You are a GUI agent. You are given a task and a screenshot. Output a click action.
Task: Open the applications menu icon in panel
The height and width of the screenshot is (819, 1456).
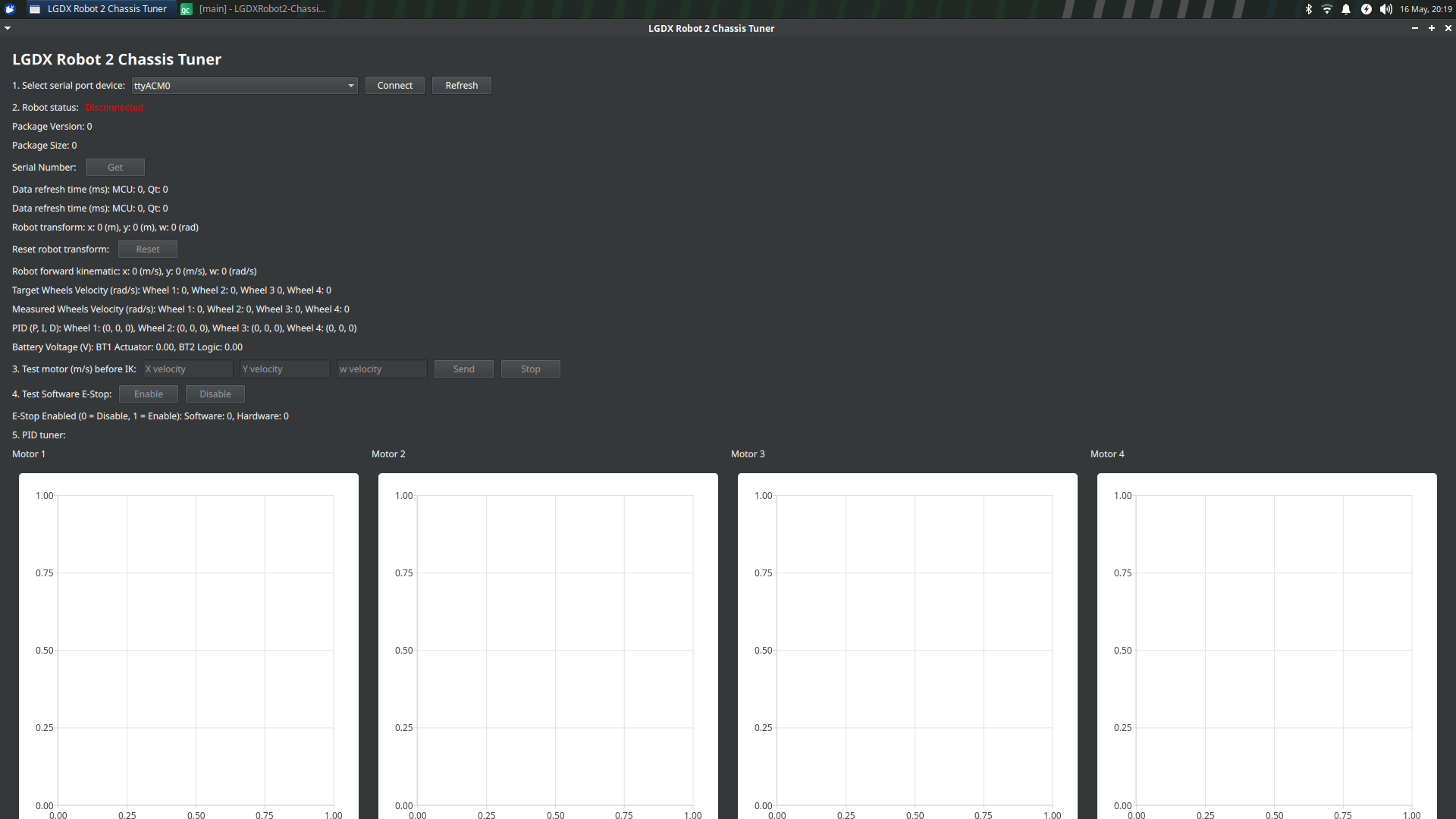point(10,9)
